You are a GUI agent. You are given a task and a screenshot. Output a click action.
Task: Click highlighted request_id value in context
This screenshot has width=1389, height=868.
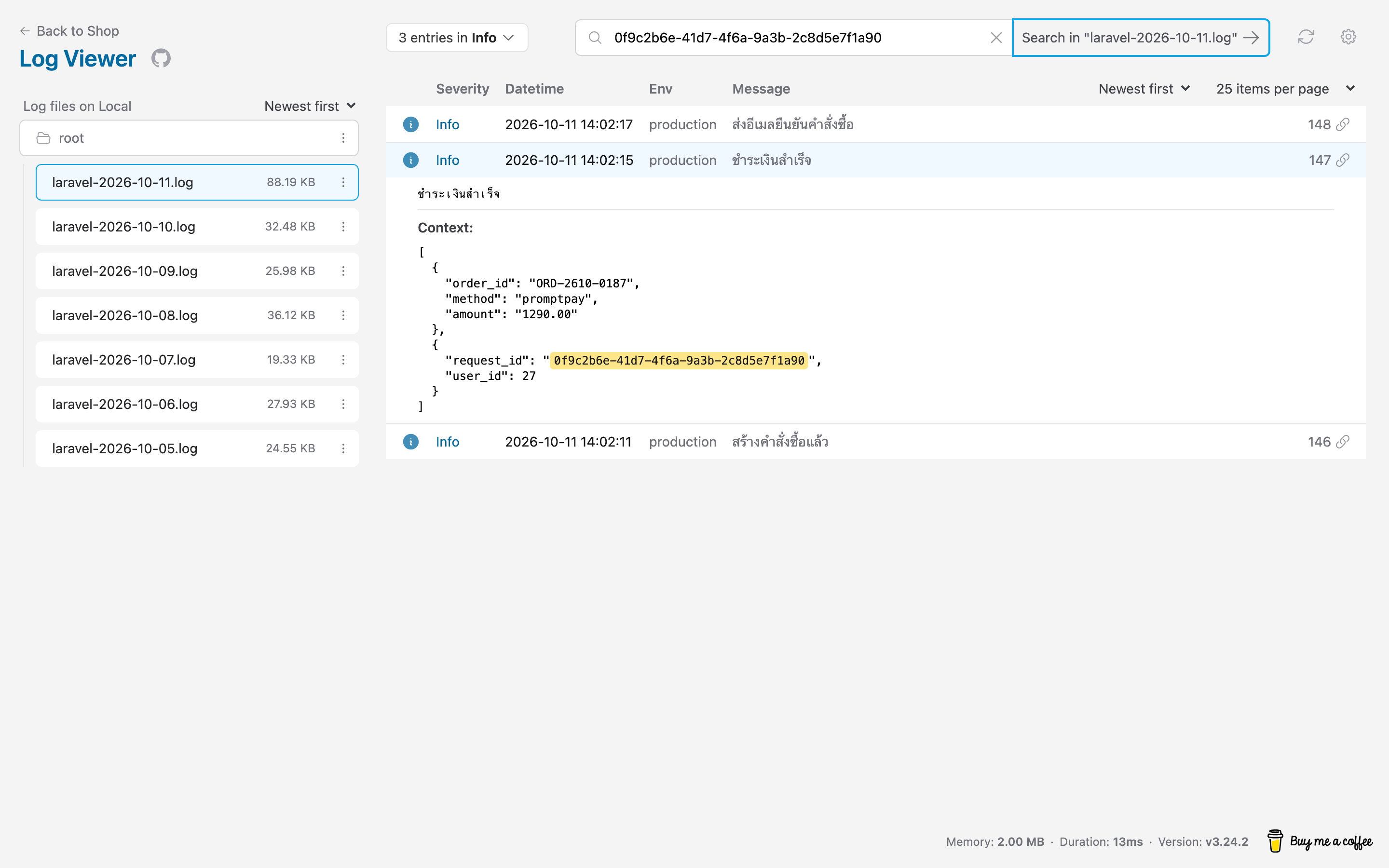click(679, 361)
